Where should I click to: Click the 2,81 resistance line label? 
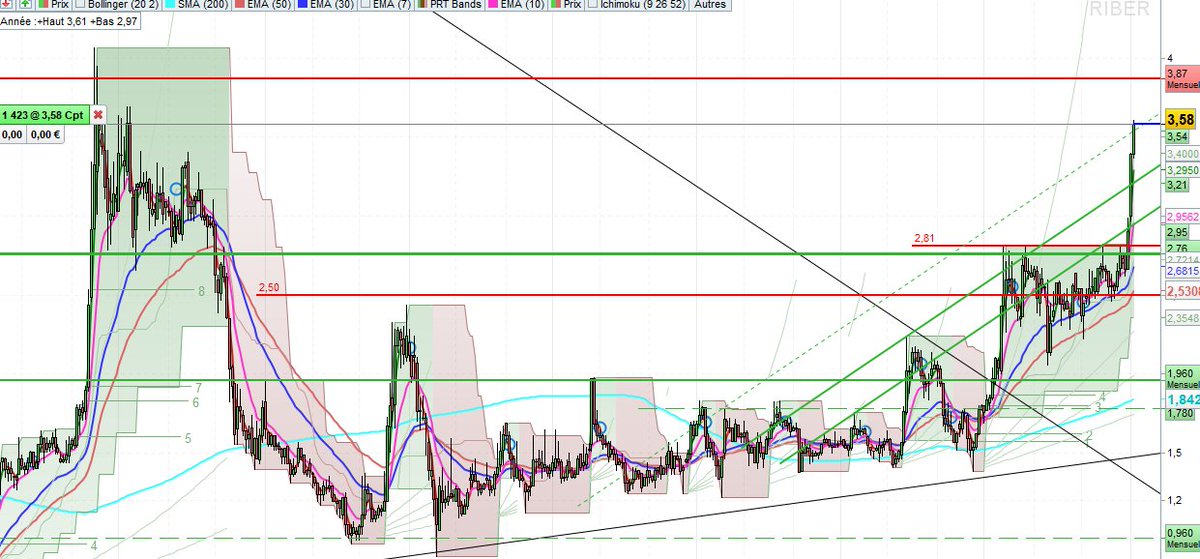[x=923, y=238]
